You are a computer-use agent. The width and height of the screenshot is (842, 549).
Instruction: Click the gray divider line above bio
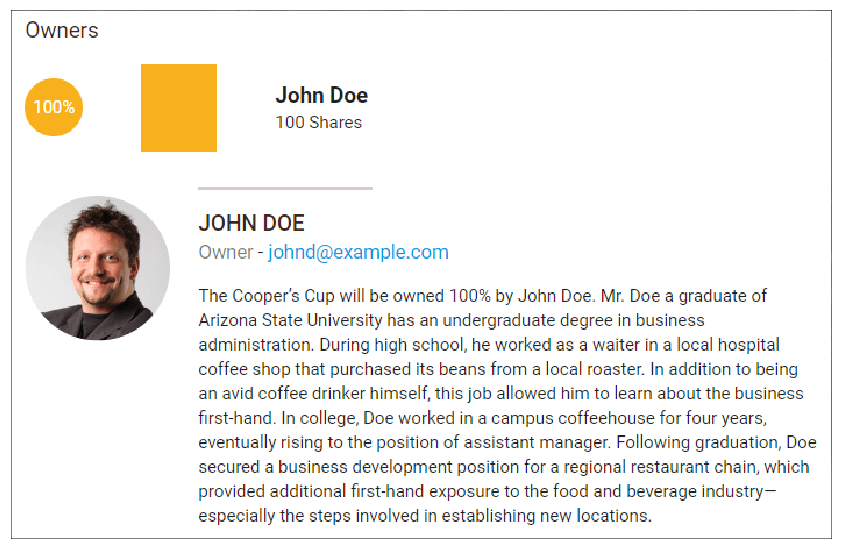click(285, 188)
